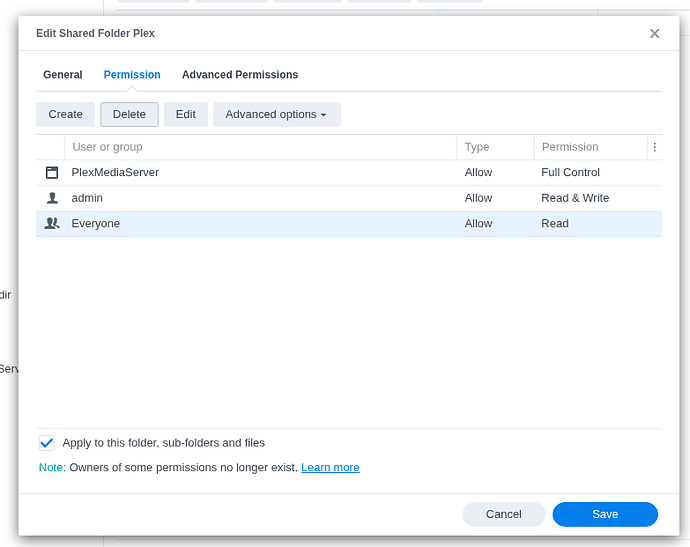
Task: Toggle Apply to this folder, sub-folders checkbox
Action: click(47, 443)
